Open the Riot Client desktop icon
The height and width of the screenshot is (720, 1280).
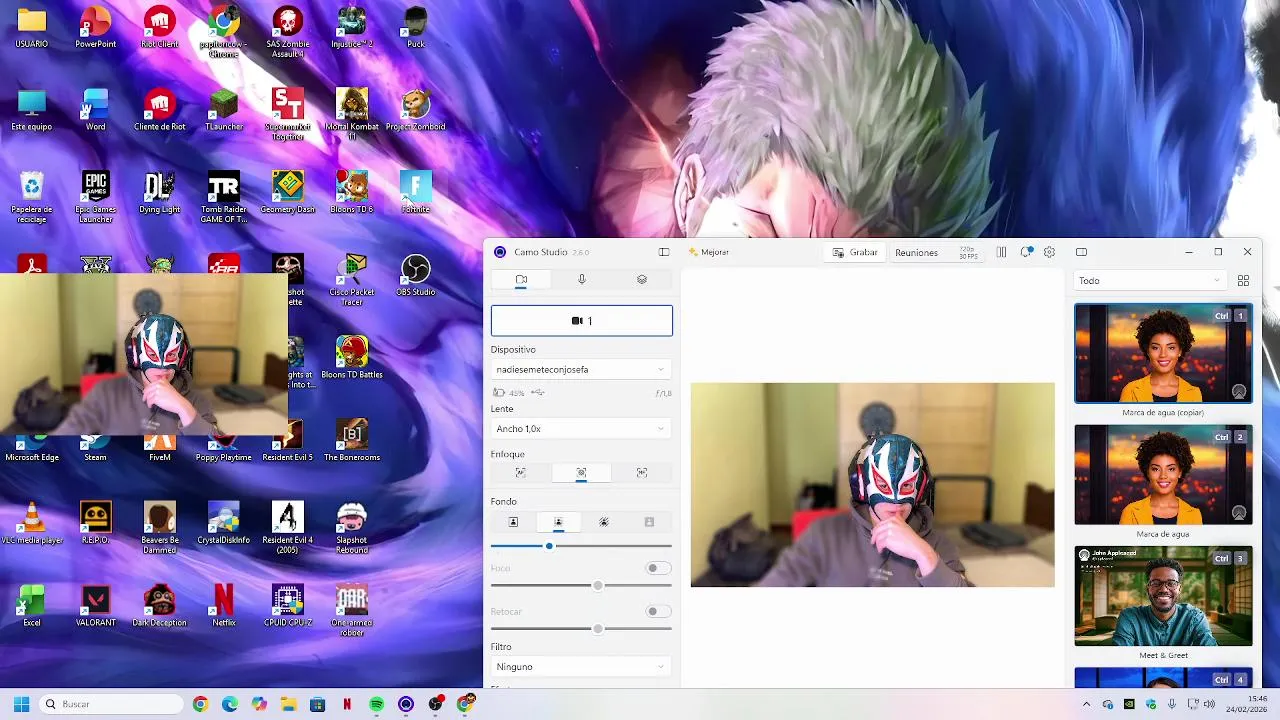[159, 27]
